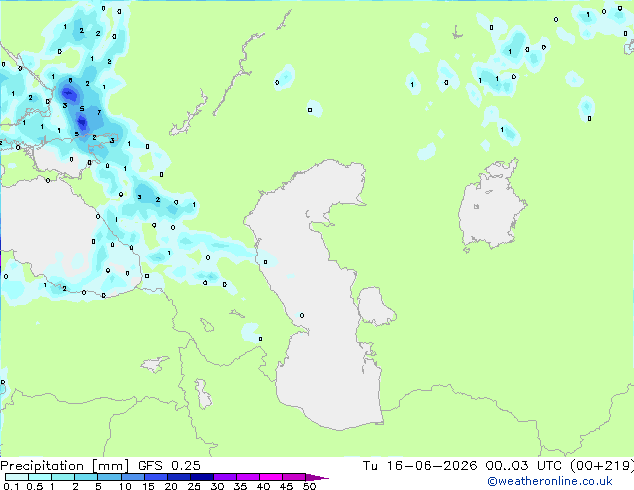Screen dimensions: 634x490
Task: Click the over-50 legend arrow tip
Action: [x=317, y=477]
